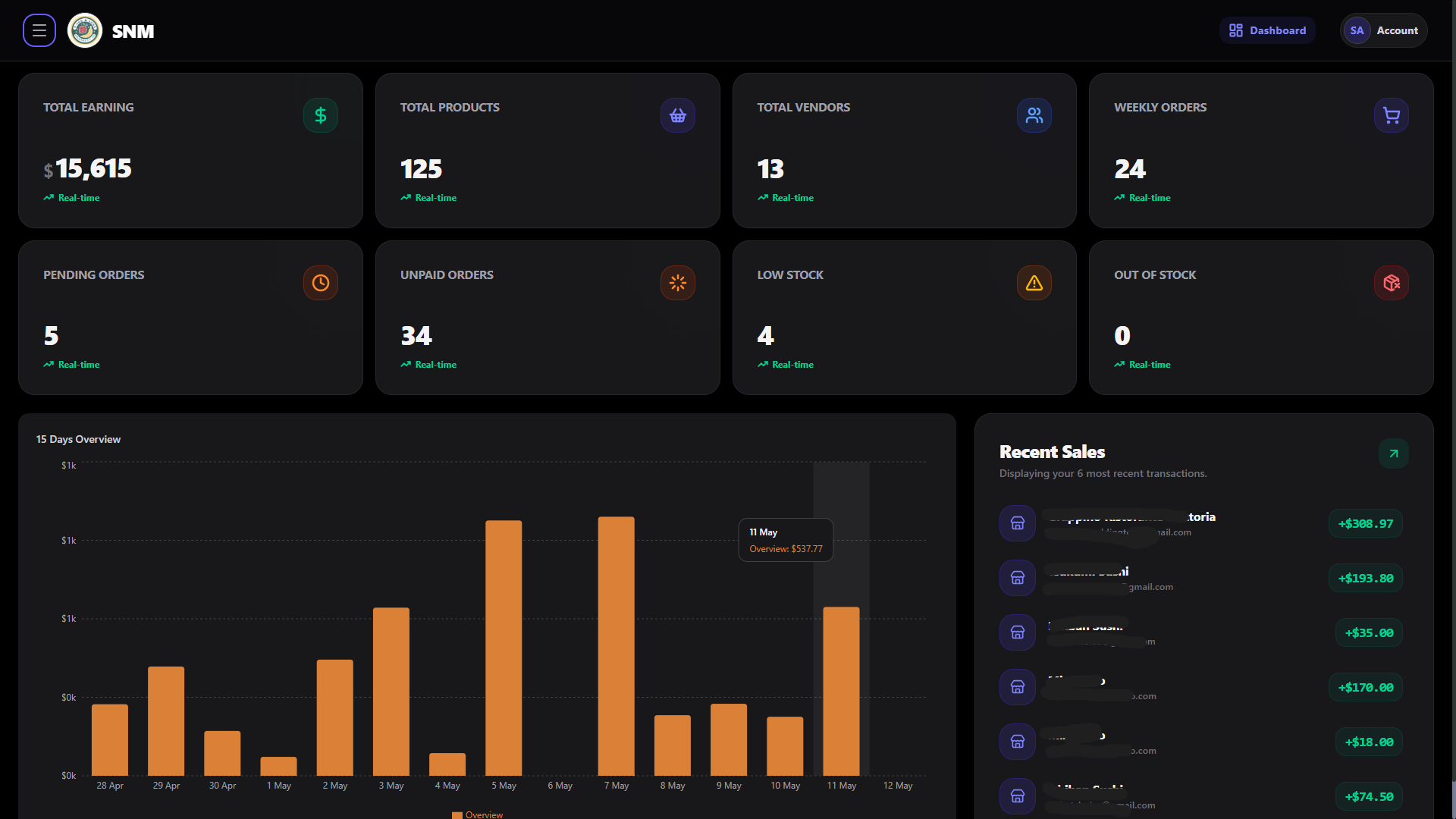Open Recent Sales arrow link
Image resolution: width=1456 pixels, height=819 pixels.
click(1394, 453)
